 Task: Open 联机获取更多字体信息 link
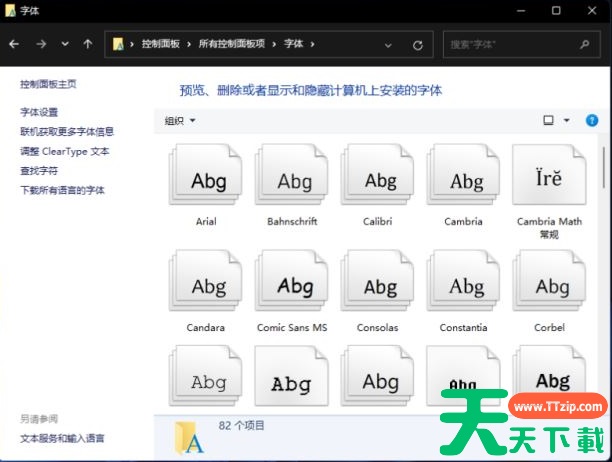click(67, 131)
